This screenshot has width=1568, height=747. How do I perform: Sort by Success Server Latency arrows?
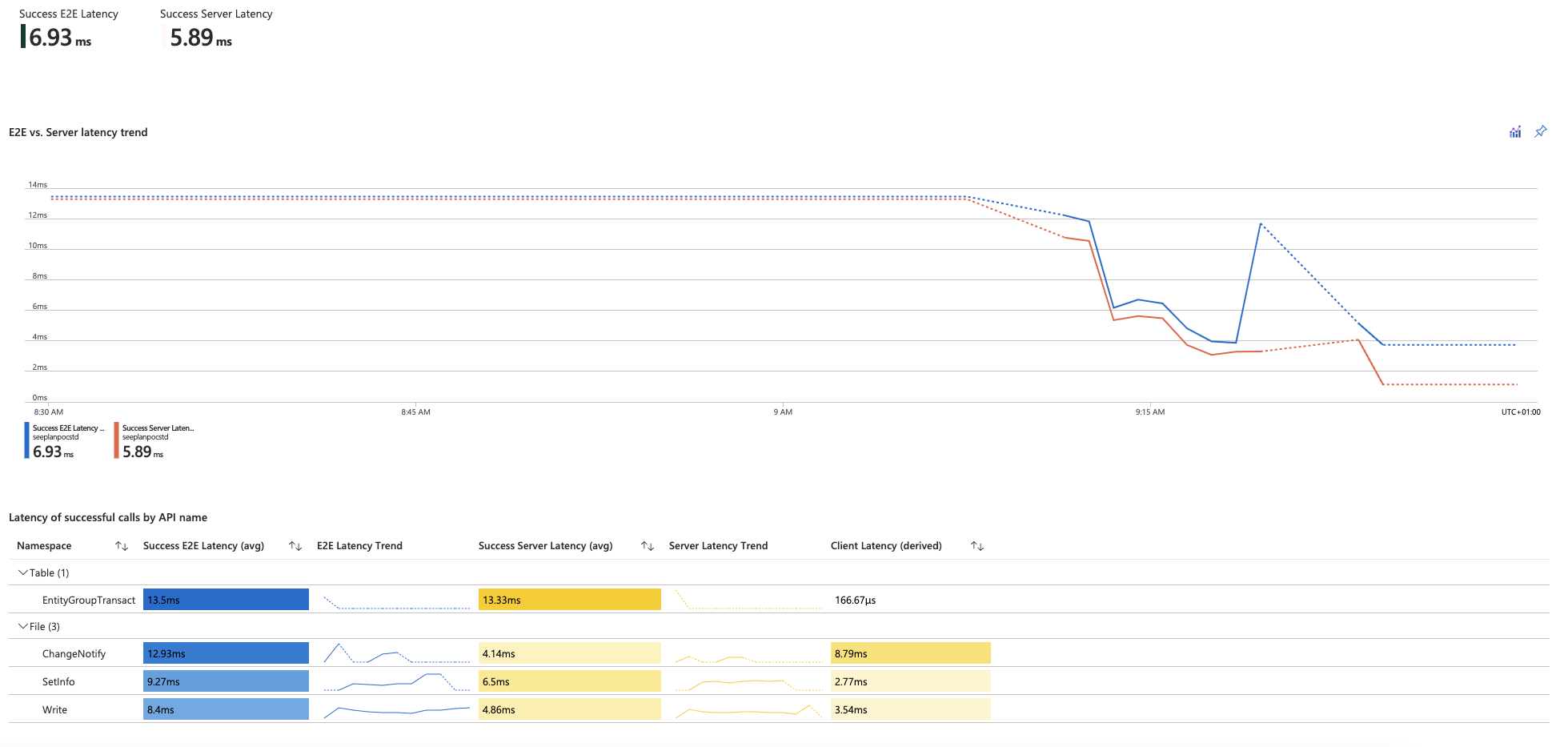click(648, 546)
